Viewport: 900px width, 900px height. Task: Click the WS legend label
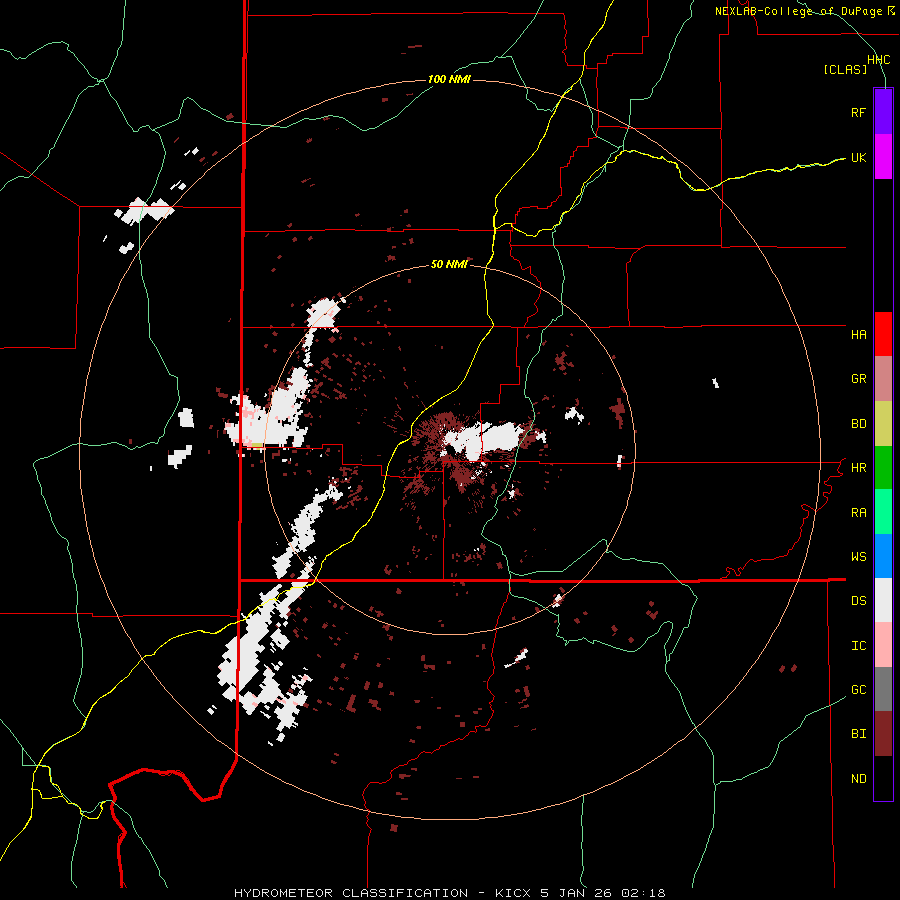coord(858,557)
